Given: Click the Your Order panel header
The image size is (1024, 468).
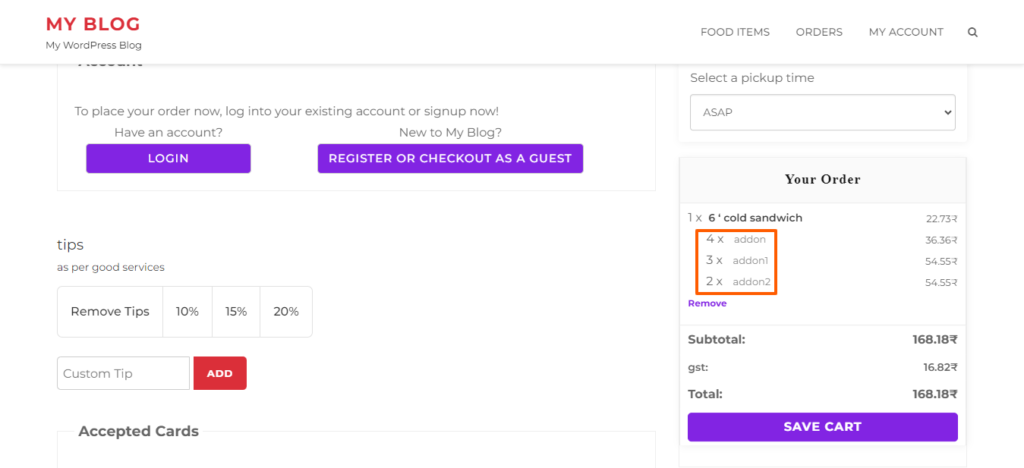Looking at the screenshot, I should click(x=823, y=179).
